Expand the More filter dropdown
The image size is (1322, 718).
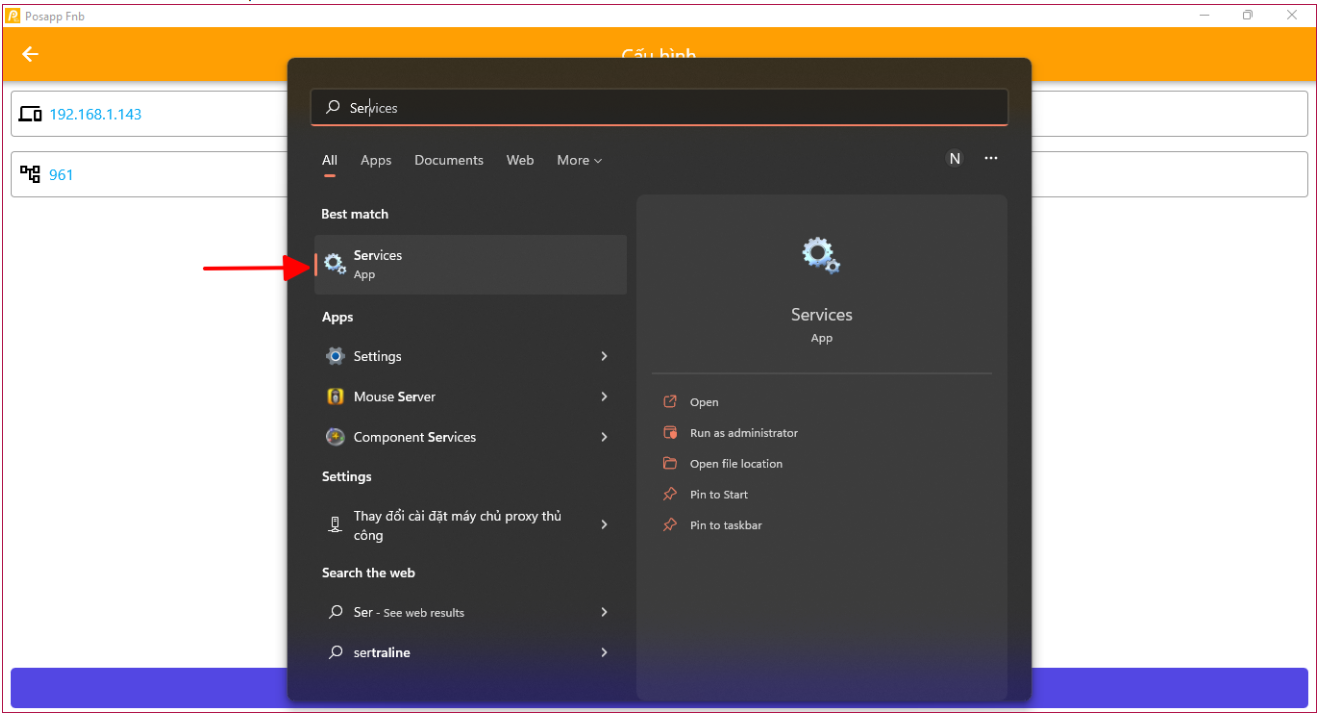click(579, 160)
